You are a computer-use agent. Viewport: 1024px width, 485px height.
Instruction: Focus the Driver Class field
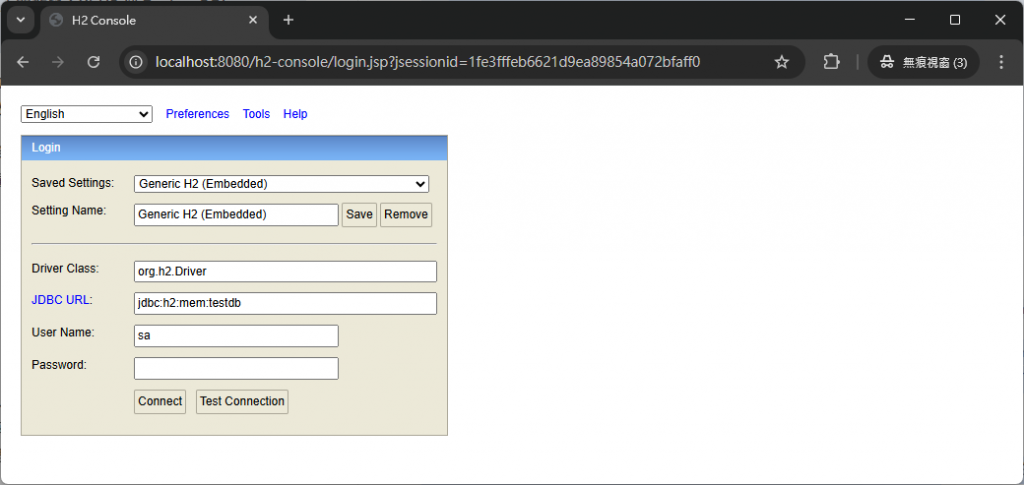click(x=285, y=272)
